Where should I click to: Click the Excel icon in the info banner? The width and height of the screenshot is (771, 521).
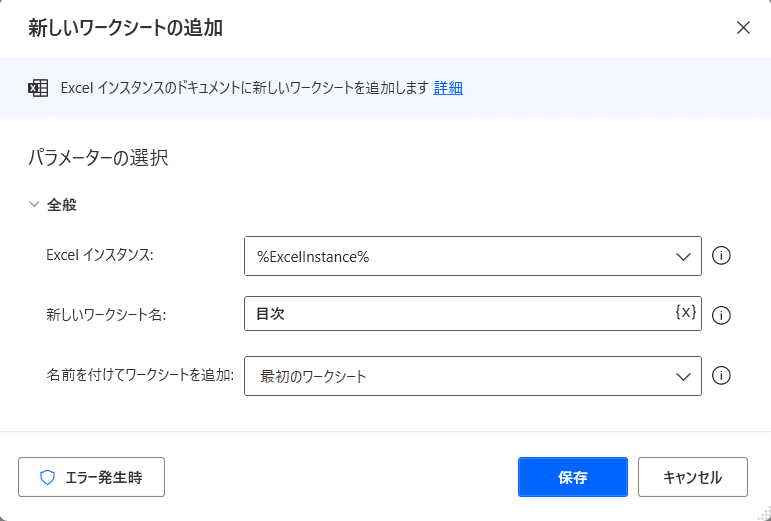pos(38,88)
